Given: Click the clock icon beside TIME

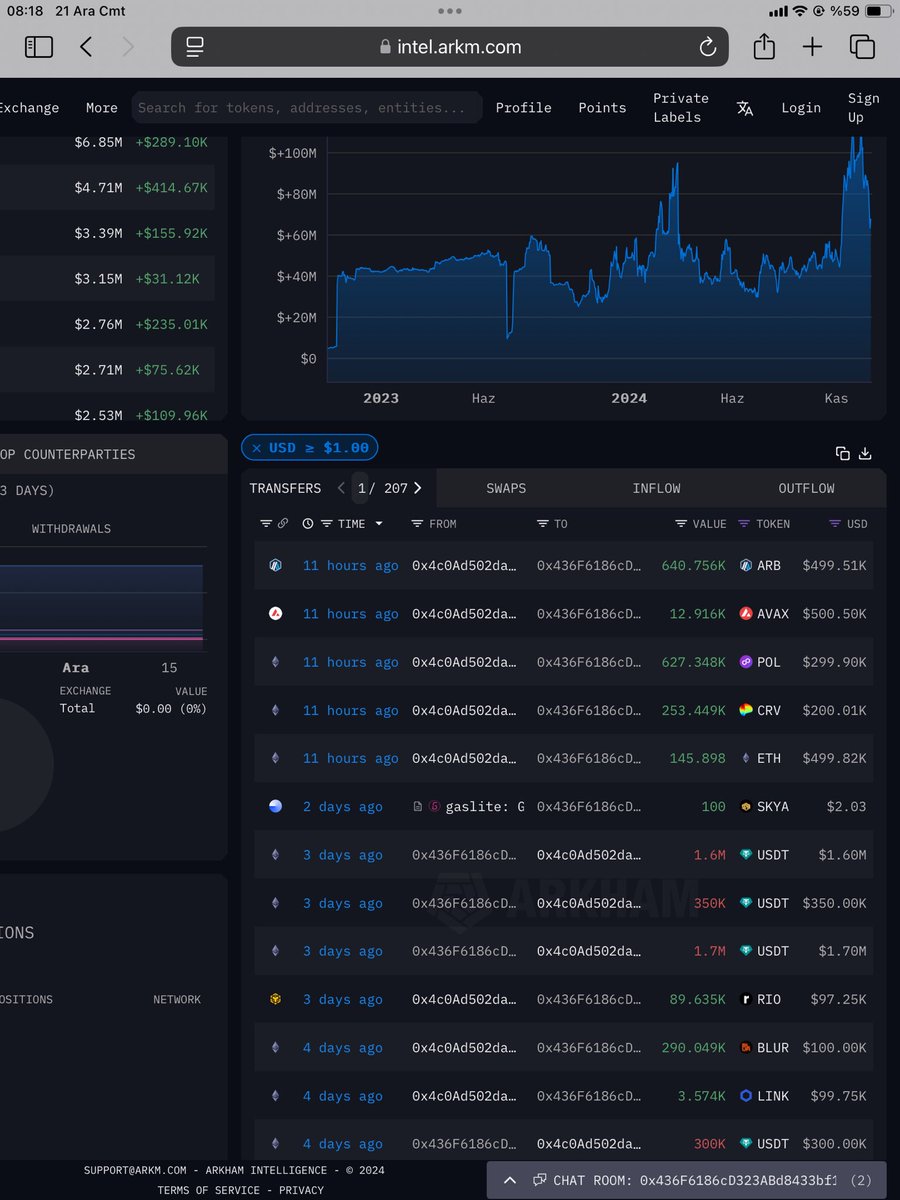Looking at the screenshot, I should click(308, 523).
